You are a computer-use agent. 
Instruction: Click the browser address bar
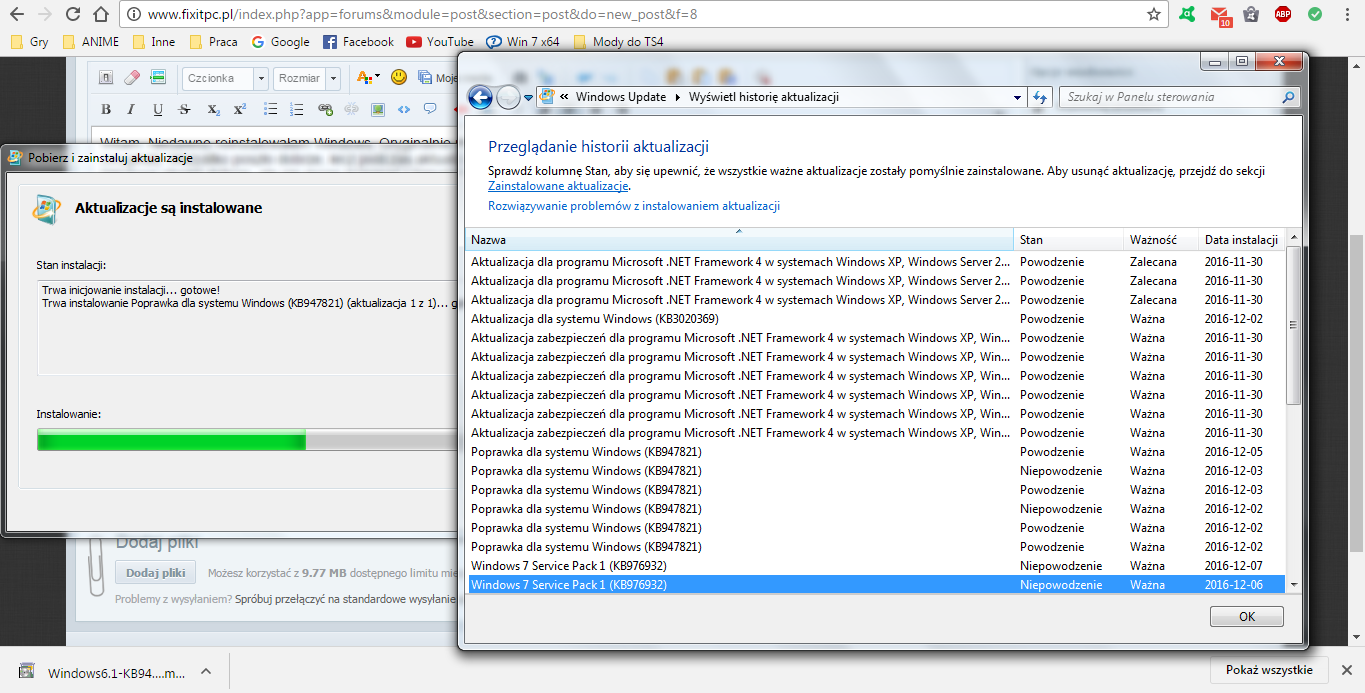(640, 15)
